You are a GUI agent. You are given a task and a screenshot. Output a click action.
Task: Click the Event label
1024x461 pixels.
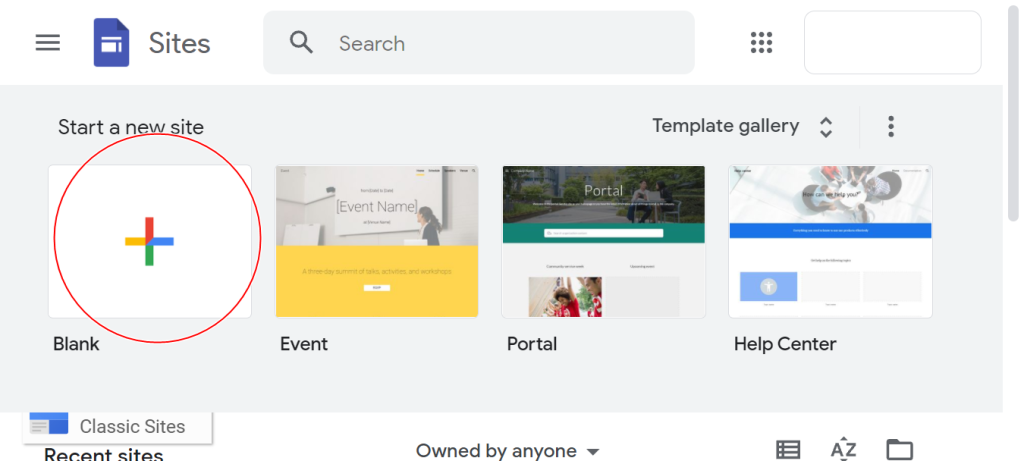pos(304,343)
